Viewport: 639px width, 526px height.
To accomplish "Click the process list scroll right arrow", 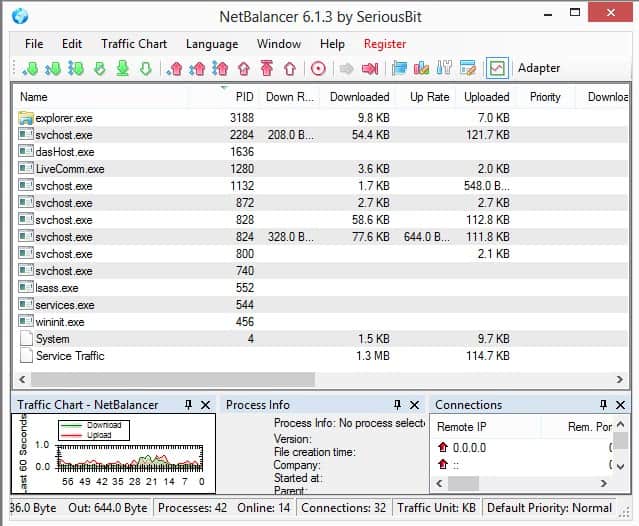I will tap(619, 379).
